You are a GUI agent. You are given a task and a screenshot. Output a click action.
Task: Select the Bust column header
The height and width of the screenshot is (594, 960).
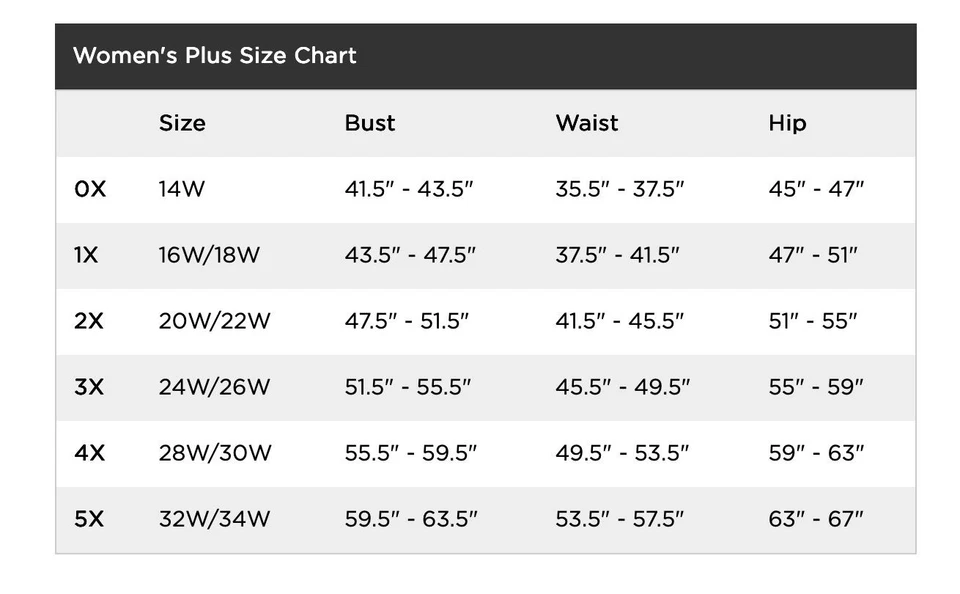click(x=370, y=123)
